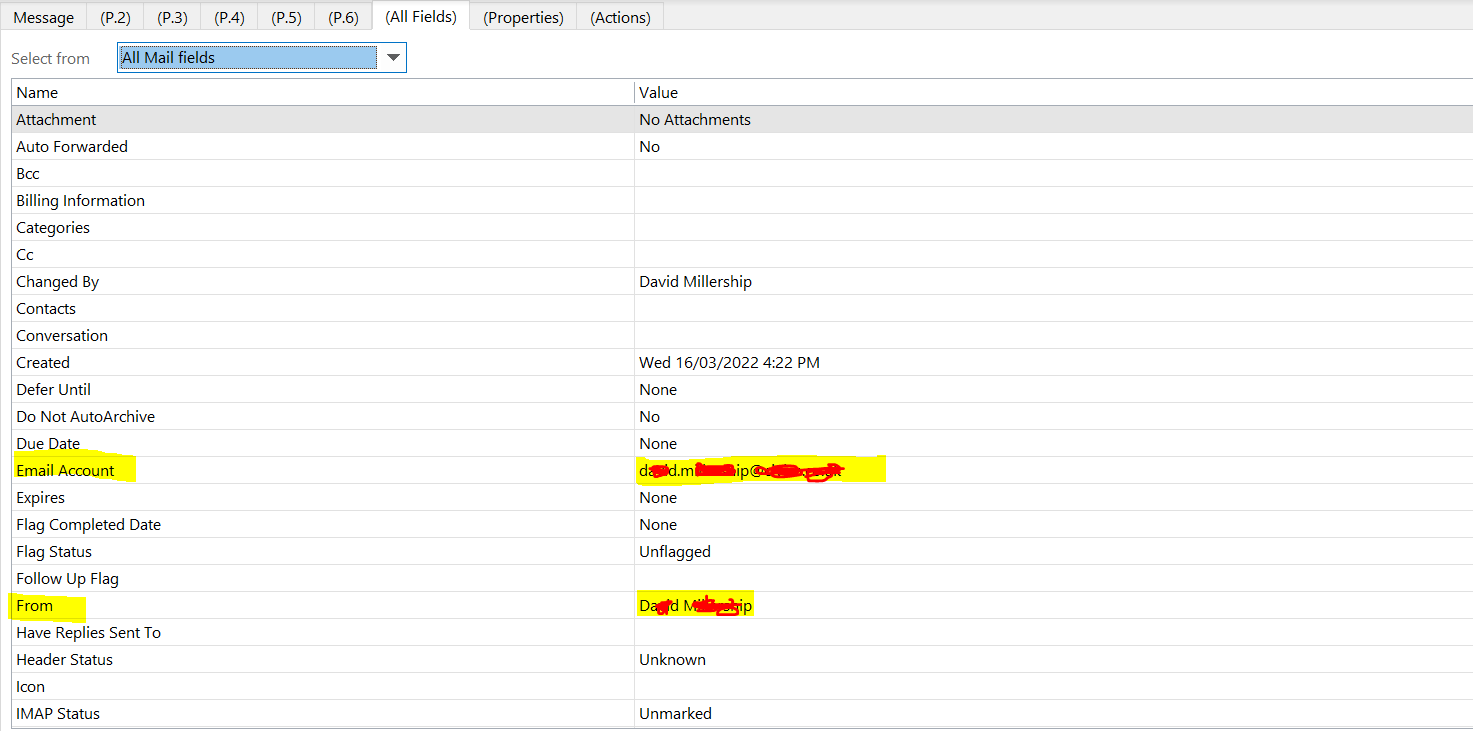
Task: Select the Follow Up Flag field
Action: pyautogui.click(x=67, y=578)
